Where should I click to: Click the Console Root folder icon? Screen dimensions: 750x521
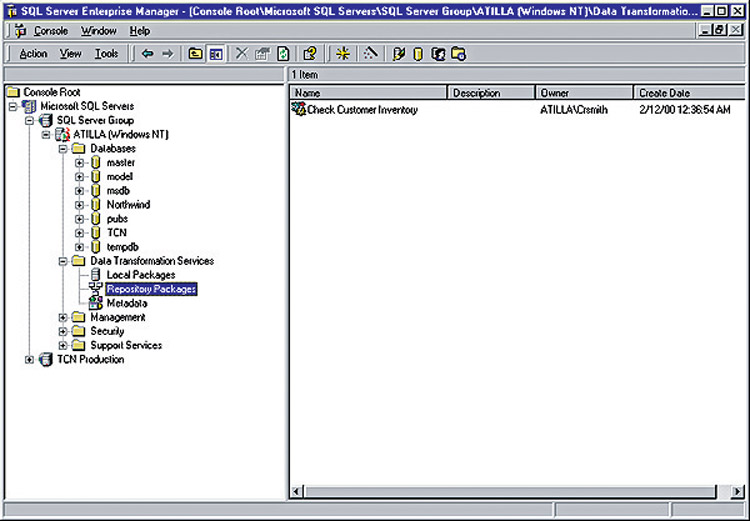pos(13,92)
